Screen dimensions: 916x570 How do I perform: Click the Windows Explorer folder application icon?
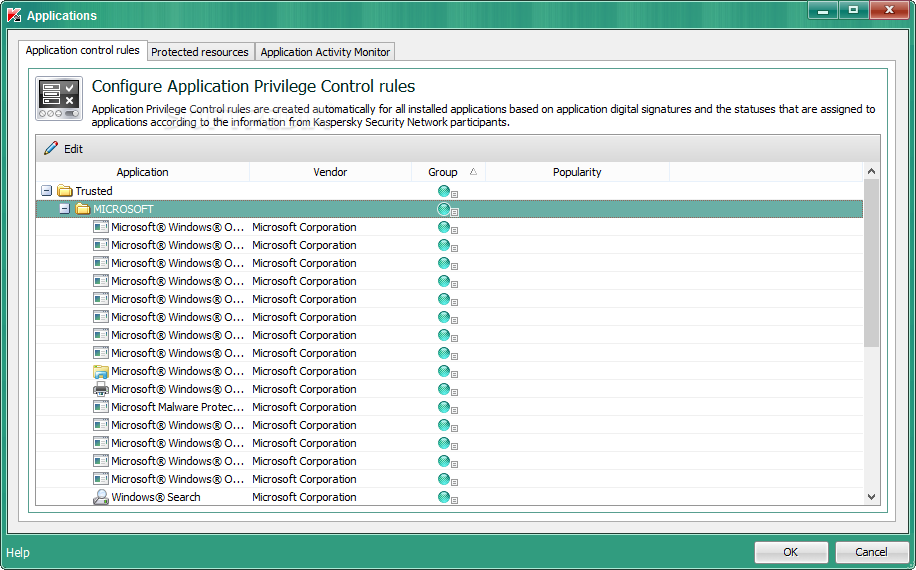101,371
